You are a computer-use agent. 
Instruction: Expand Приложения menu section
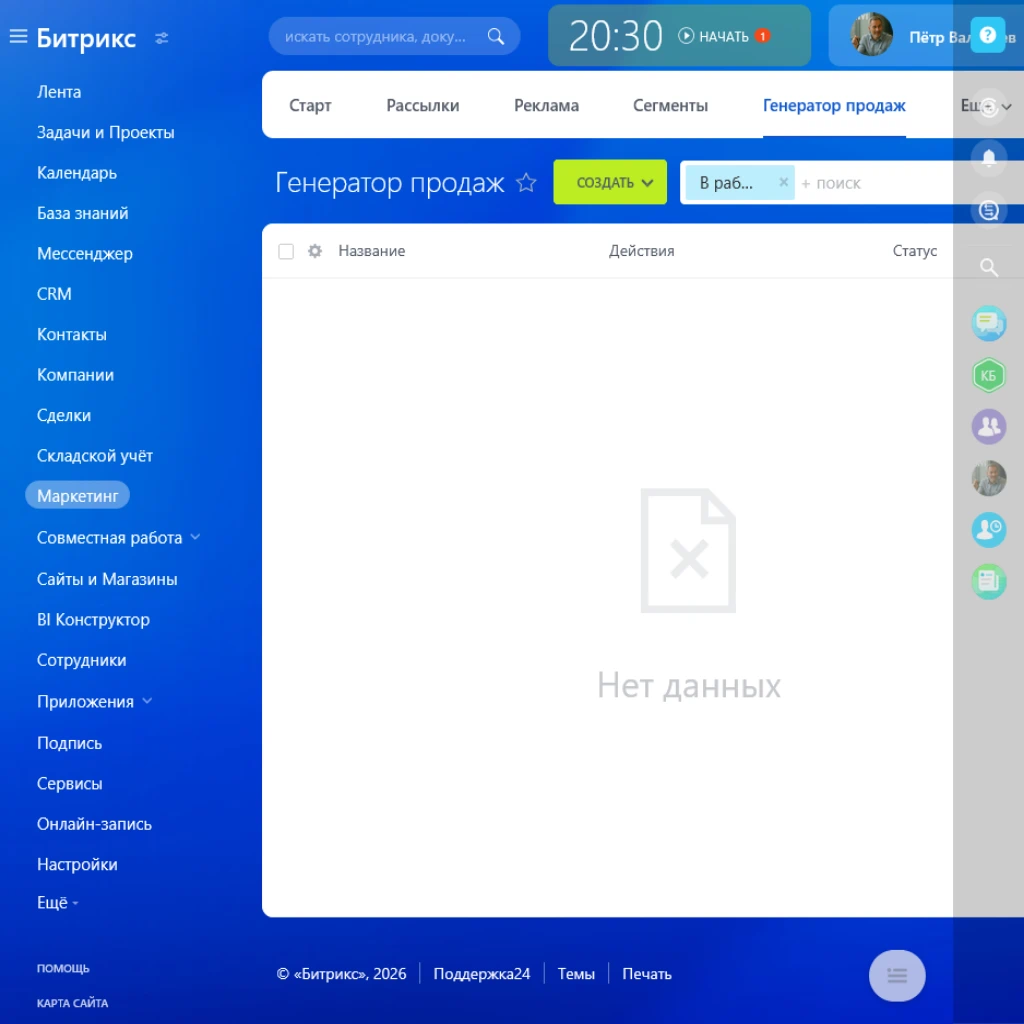[147, 701]
